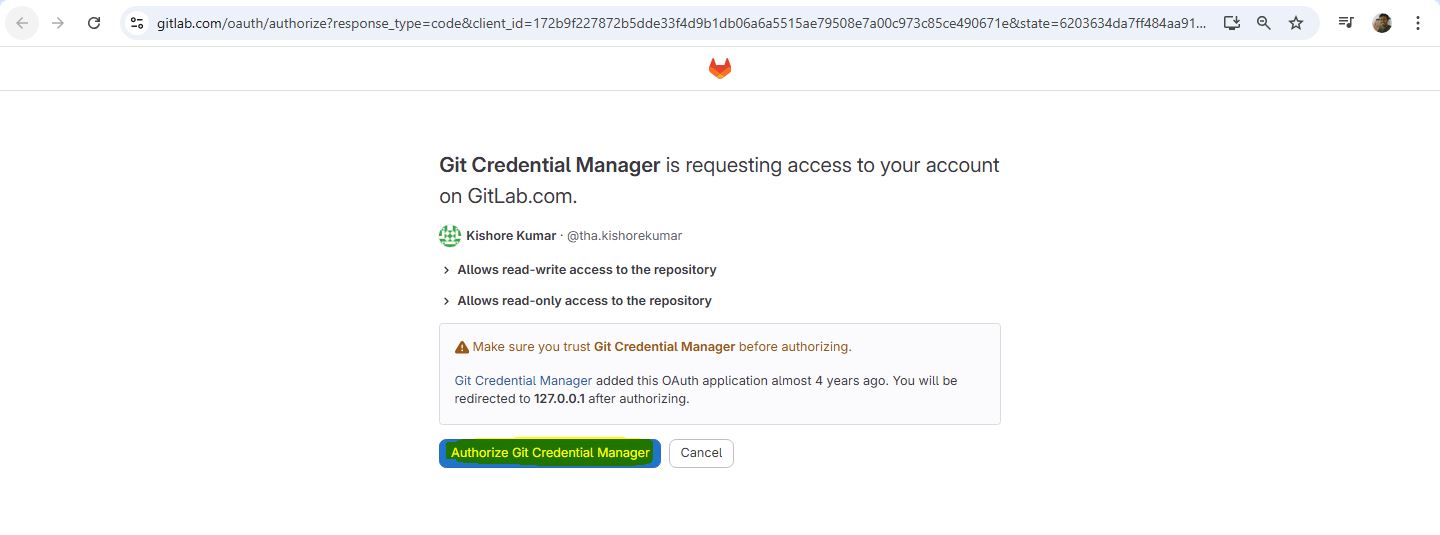Focus the address bar URL field
The image size is (1440, 535).
tap(680, 23)
